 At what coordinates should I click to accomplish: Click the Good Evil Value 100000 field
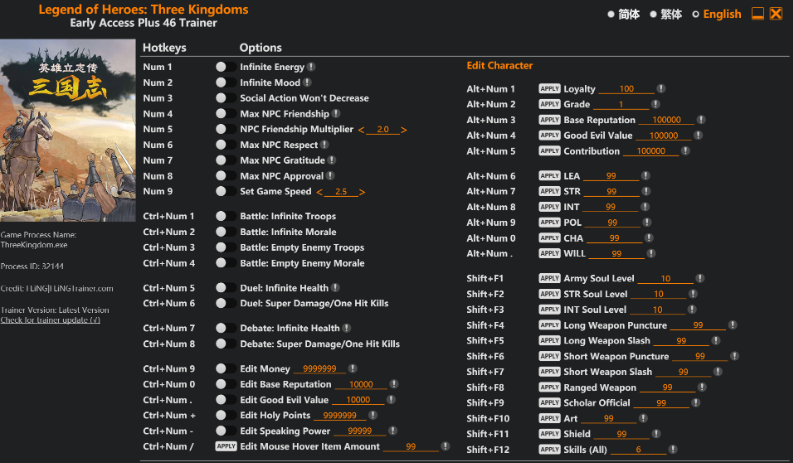coord(664,136)
